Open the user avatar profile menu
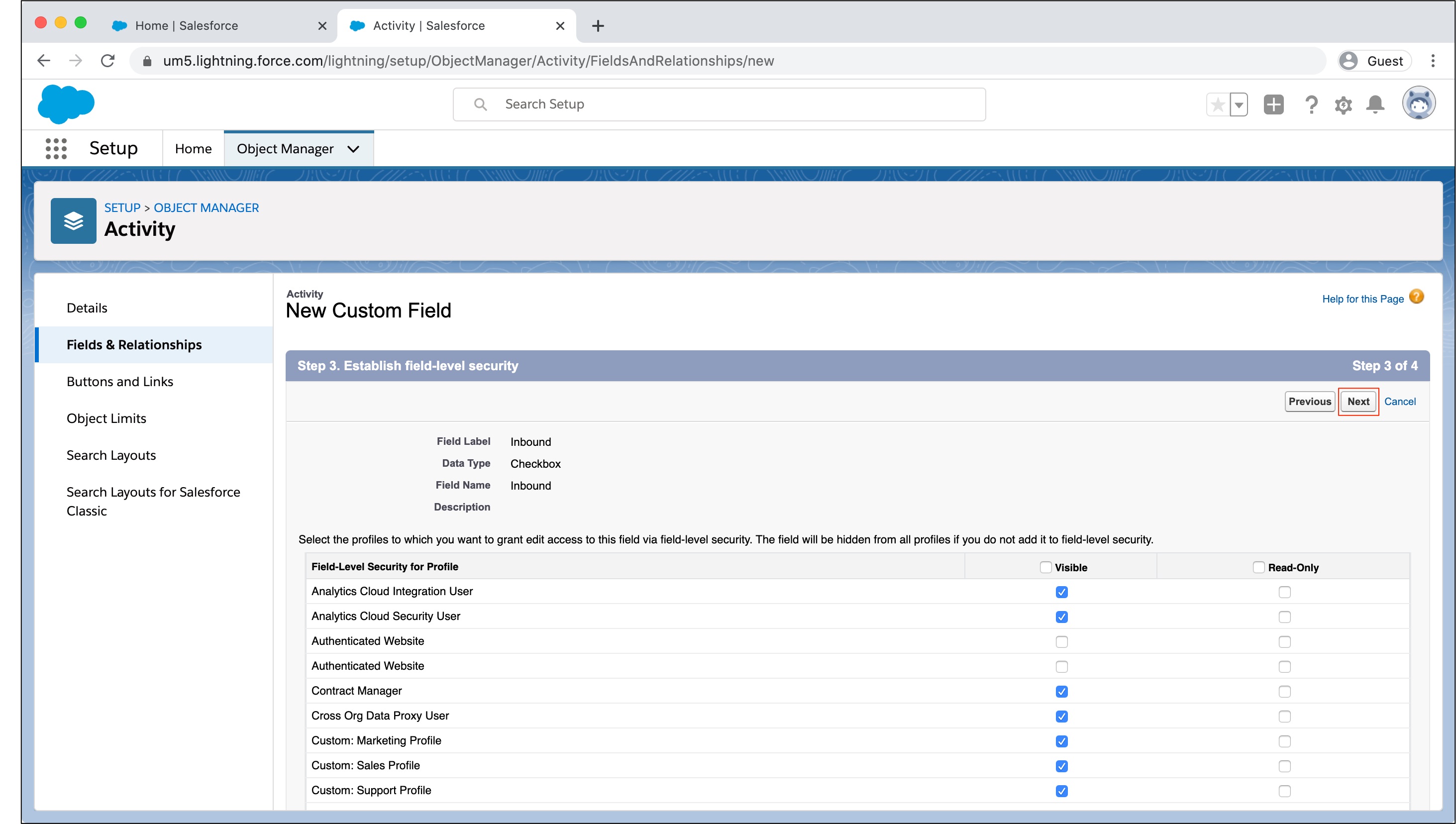Image resolution: width=1456 pixels, height=824 pixels. (1418, 103)
